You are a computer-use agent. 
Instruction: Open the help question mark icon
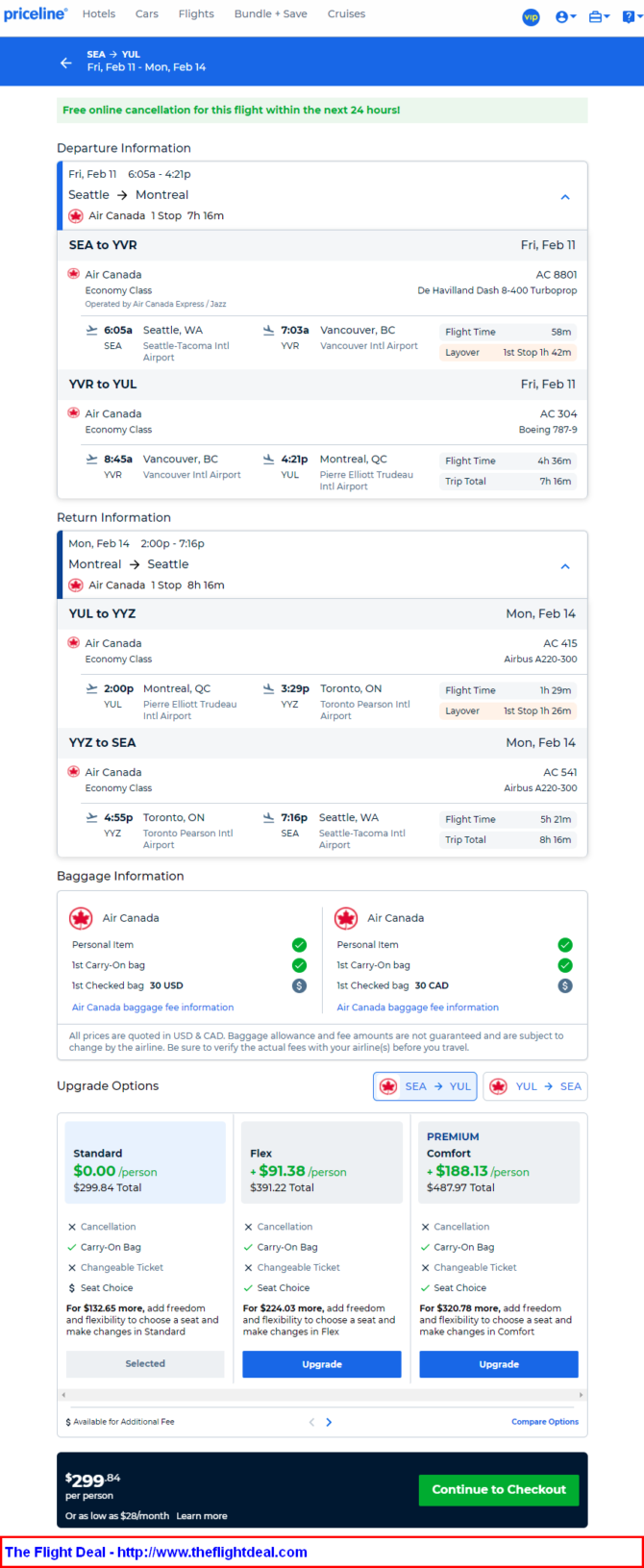tap(629, 16)
